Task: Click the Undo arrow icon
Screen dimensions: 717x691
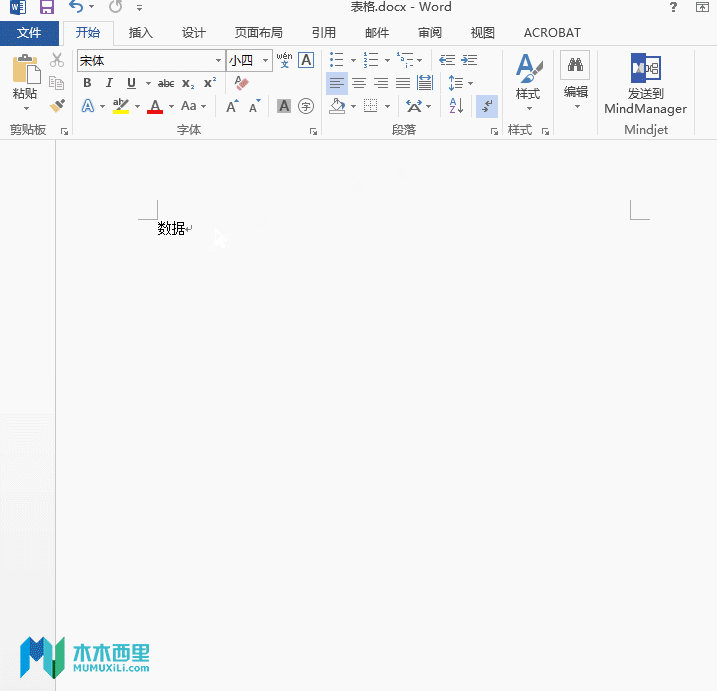Action: click(x=76, y=7)
